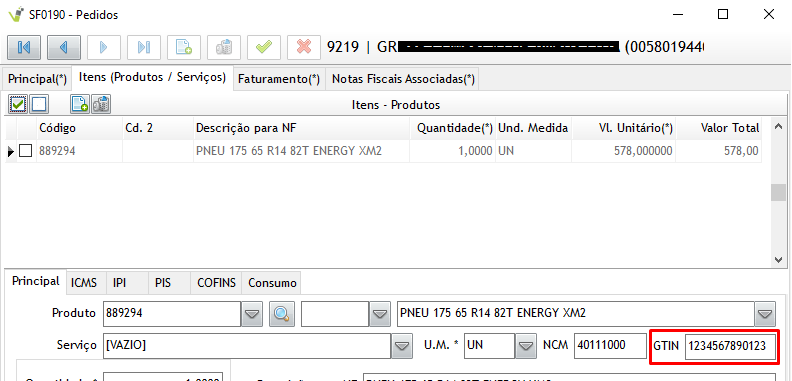This screenshot has width=792, height=381.
Task: Click the select all items checkbox icon
Action: (18, 104)
